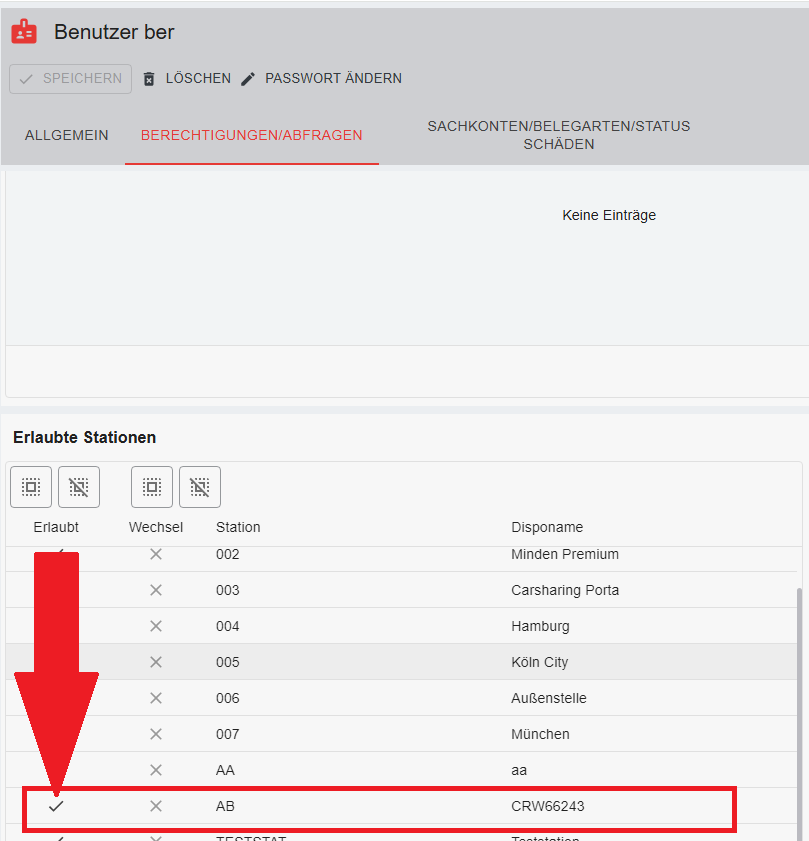Deselect all stations in Wechsel column

coord(200,487)
